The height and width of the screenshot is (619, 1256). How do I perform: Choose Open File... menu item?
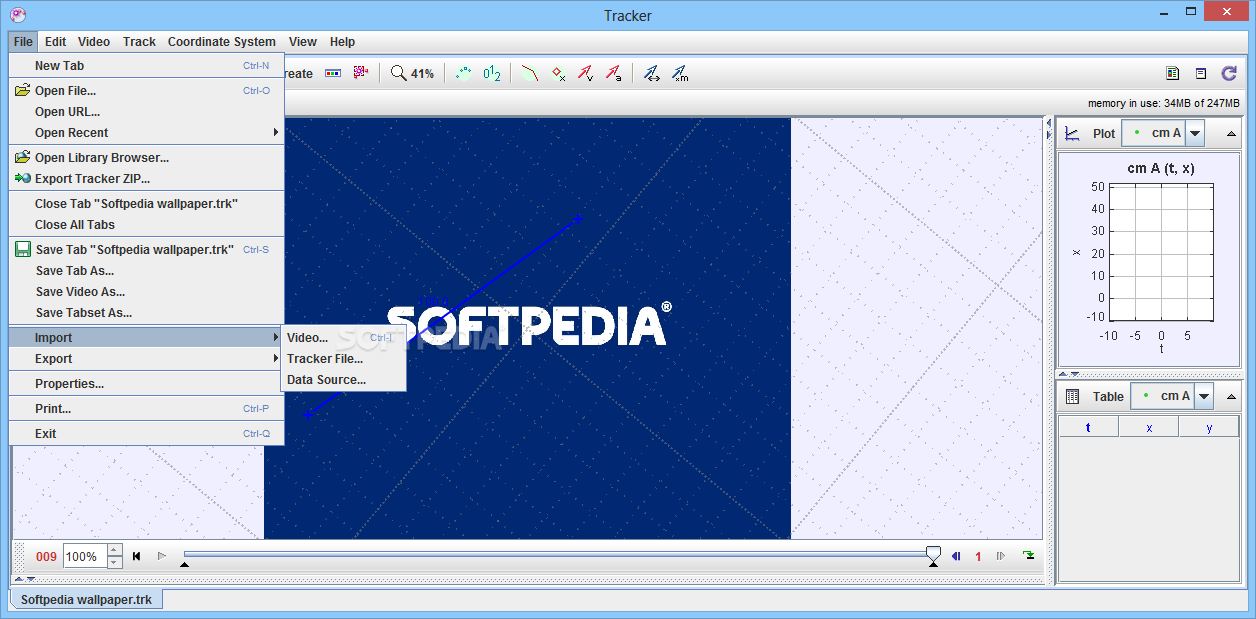(x=147, y=90)
